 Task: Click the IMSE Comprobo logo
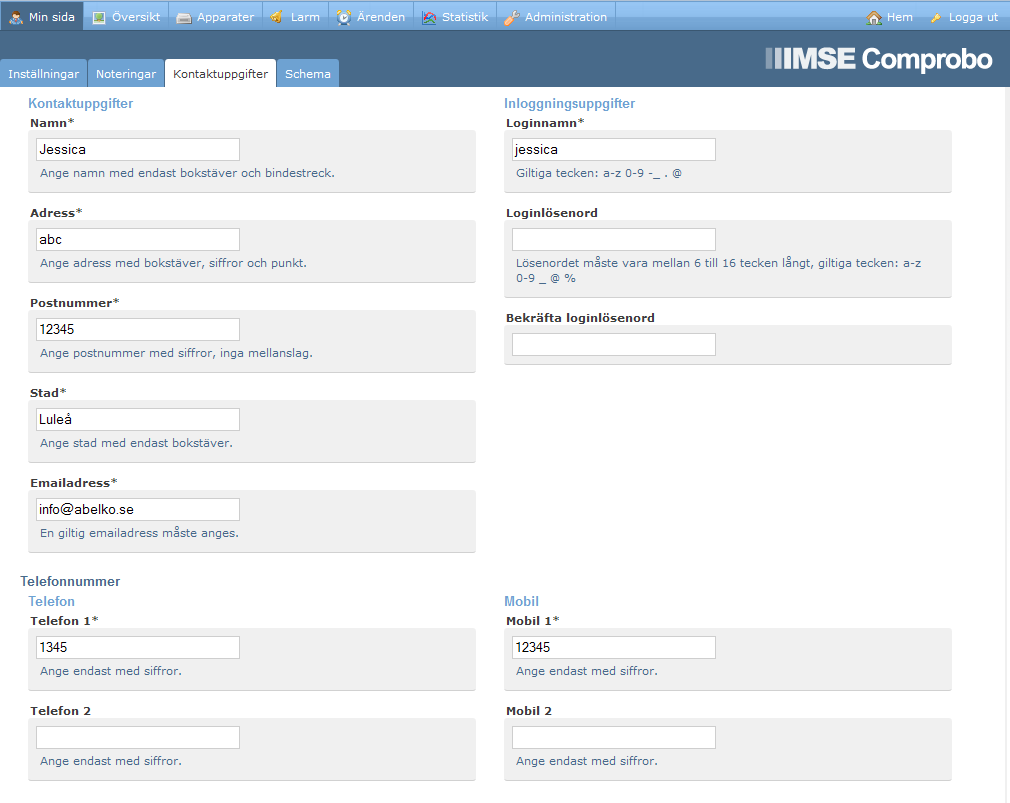click(x=879, y=59)
